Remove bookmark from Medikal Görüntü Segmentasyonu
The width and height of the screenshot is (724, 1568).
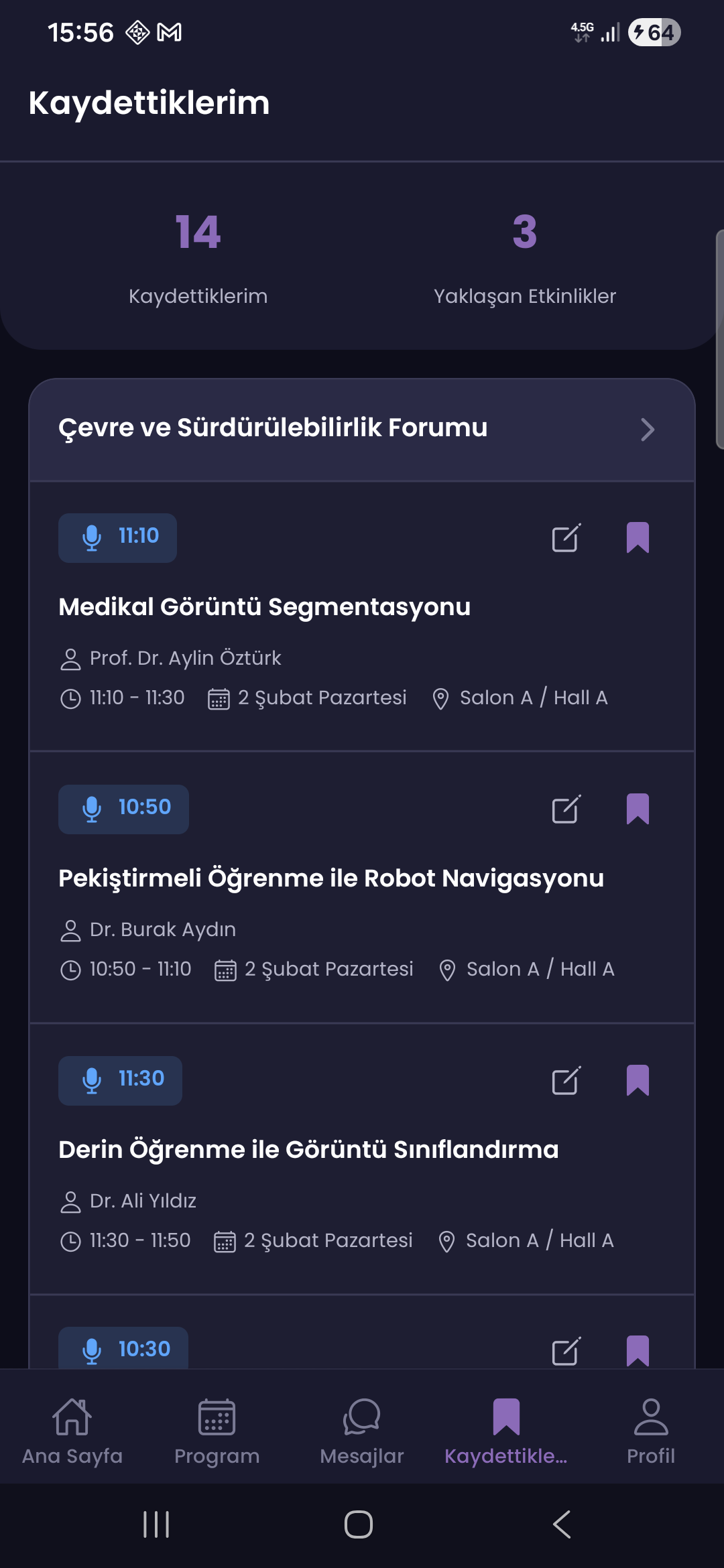638,538
